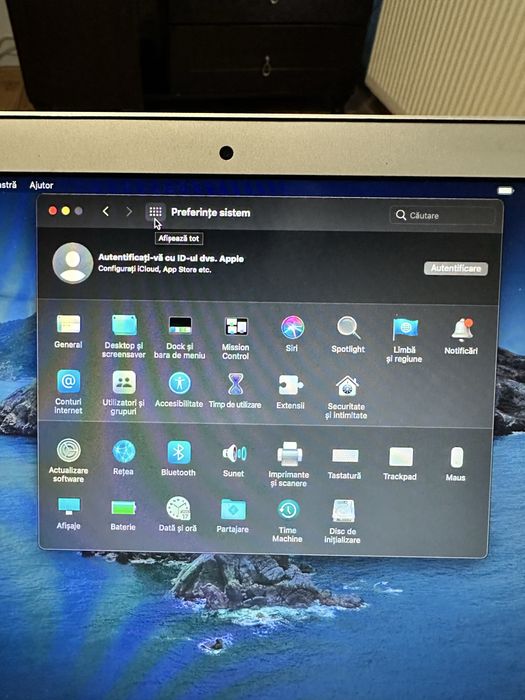Open Partajare sharing preferences

tap(233, 516)
